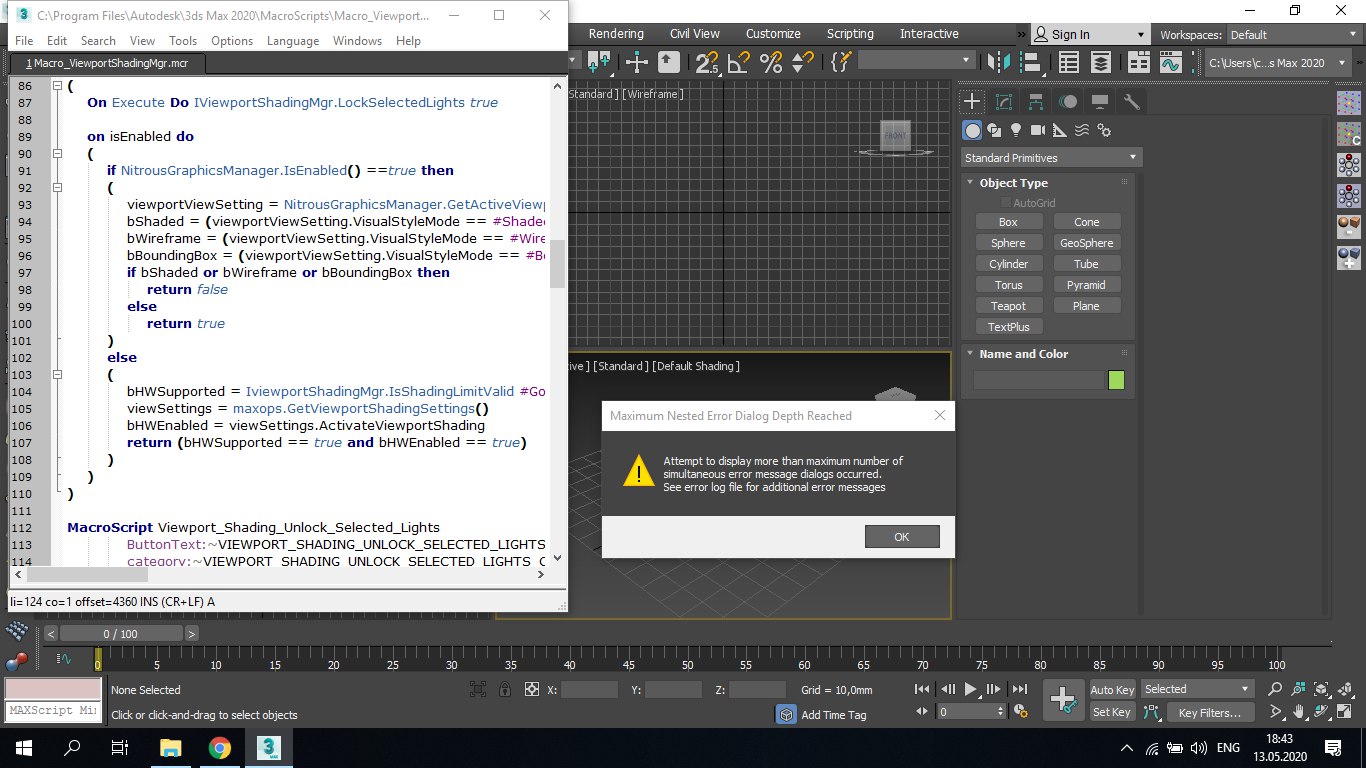Select the Macro_ViewportShadingMgr.mcr tab
This screenshot has width=1366, height=768.
click(x=107, y=63)
